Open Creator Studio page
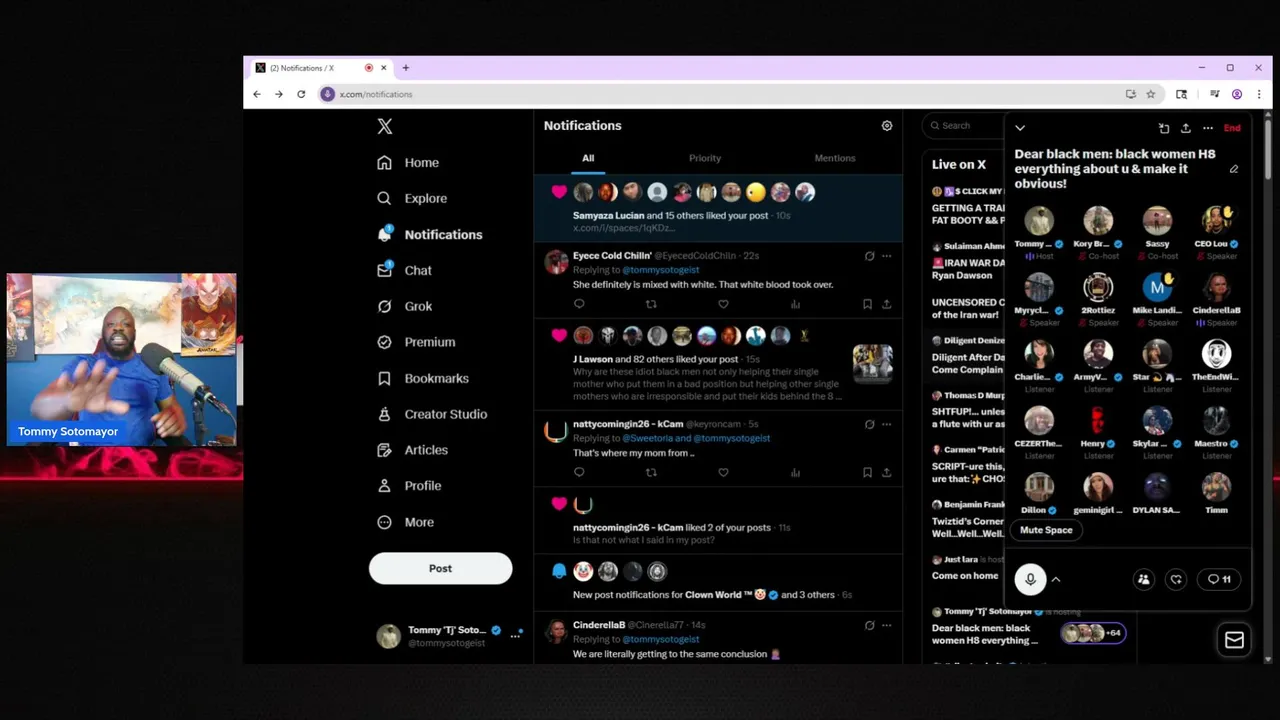The width and height of the screenshot is (1280, 720). 432,414
